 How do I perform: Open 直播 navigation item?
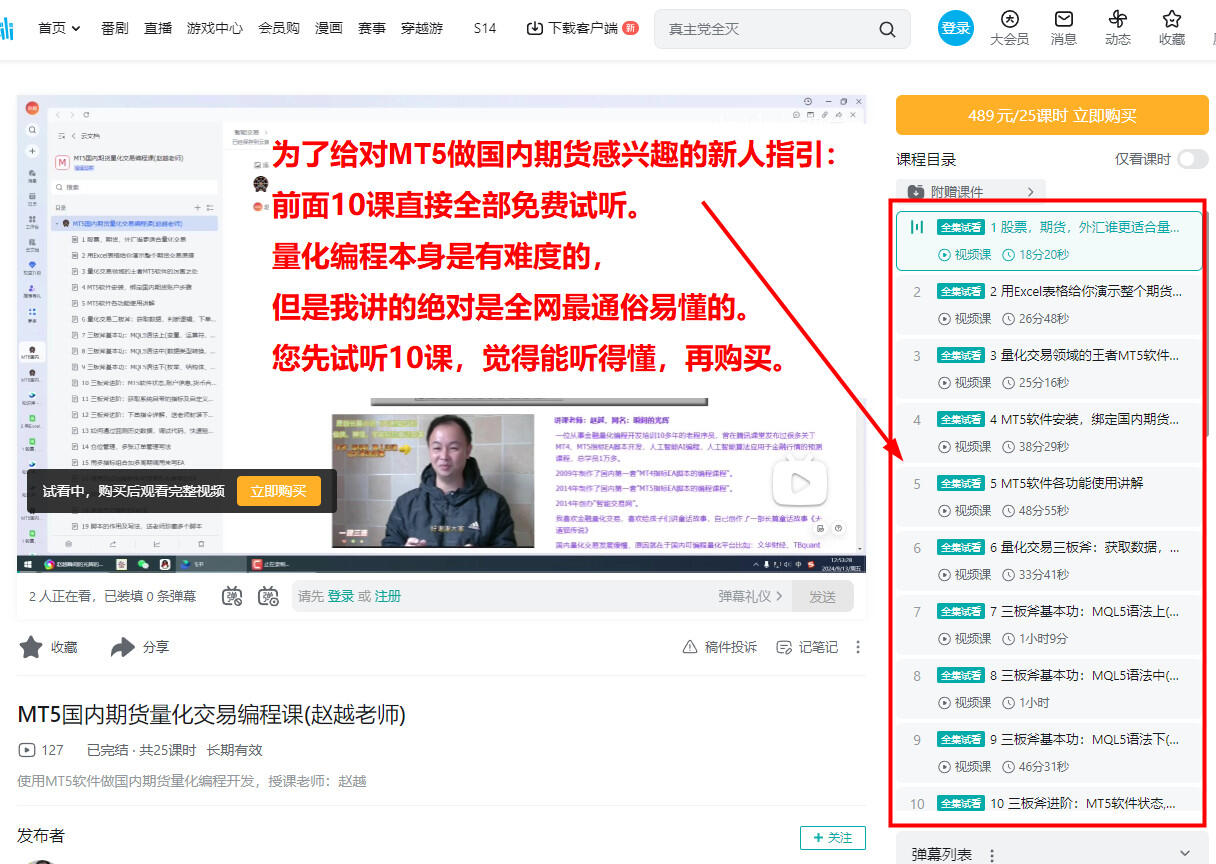click(x=158, y=28)
